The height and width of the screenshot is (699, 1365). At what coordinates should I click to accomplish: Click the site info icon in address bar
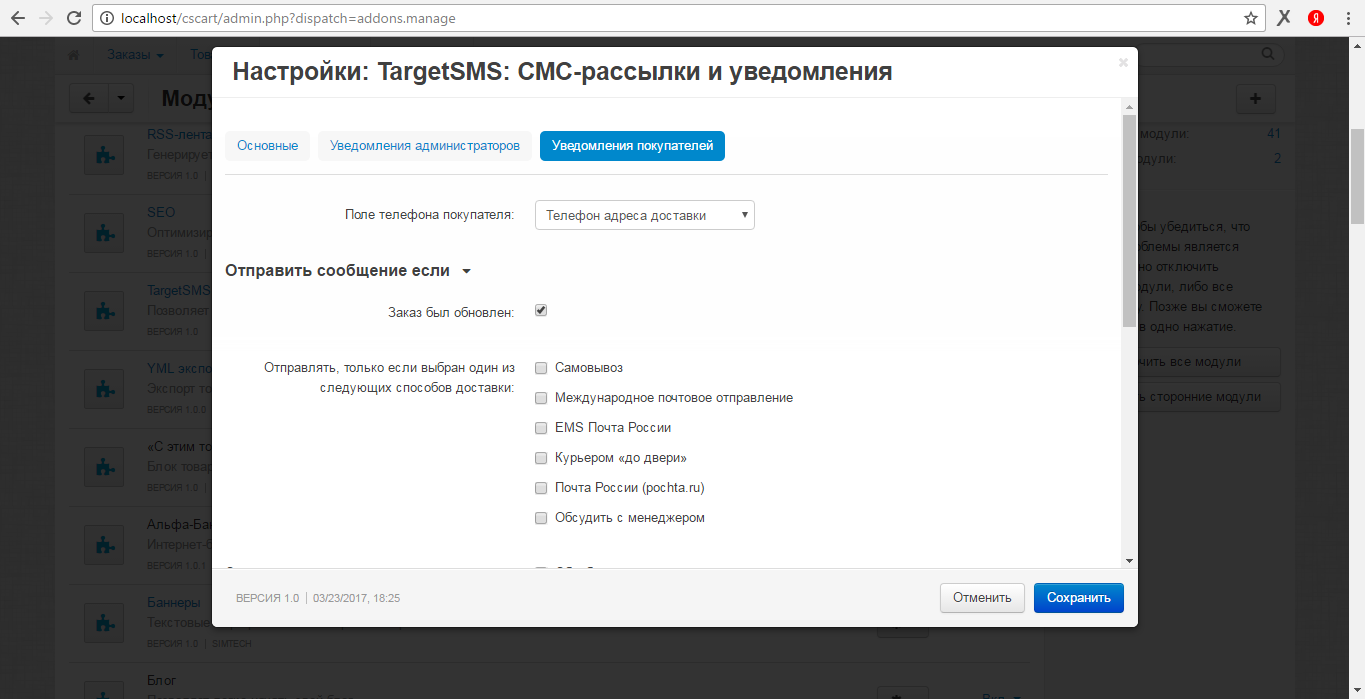pos(107,18)
